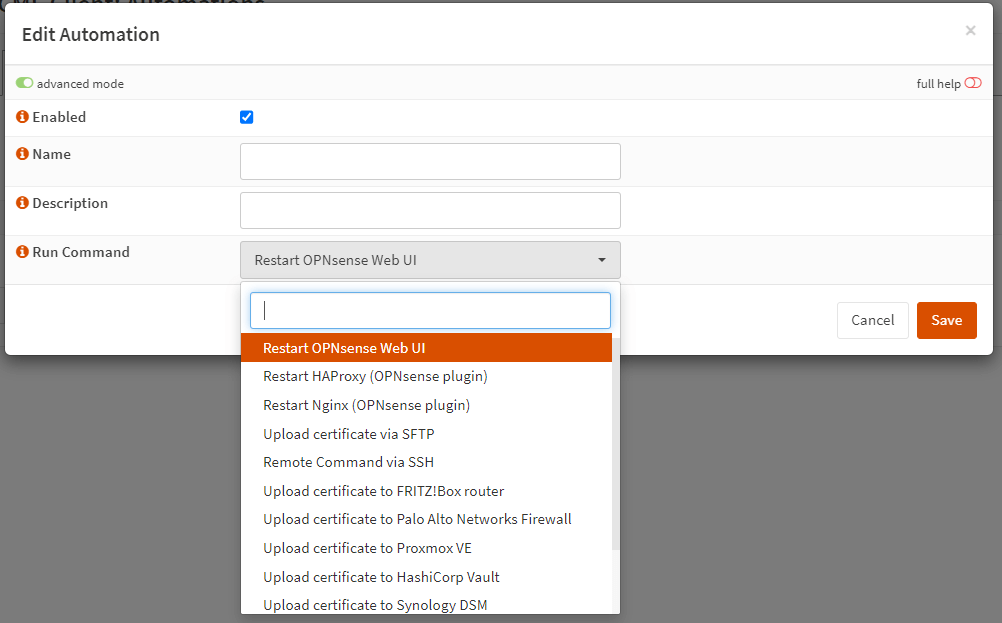The image size is (1002, 623).
Task: Click the info icon beside Enabled
Action: pos(22,117)
